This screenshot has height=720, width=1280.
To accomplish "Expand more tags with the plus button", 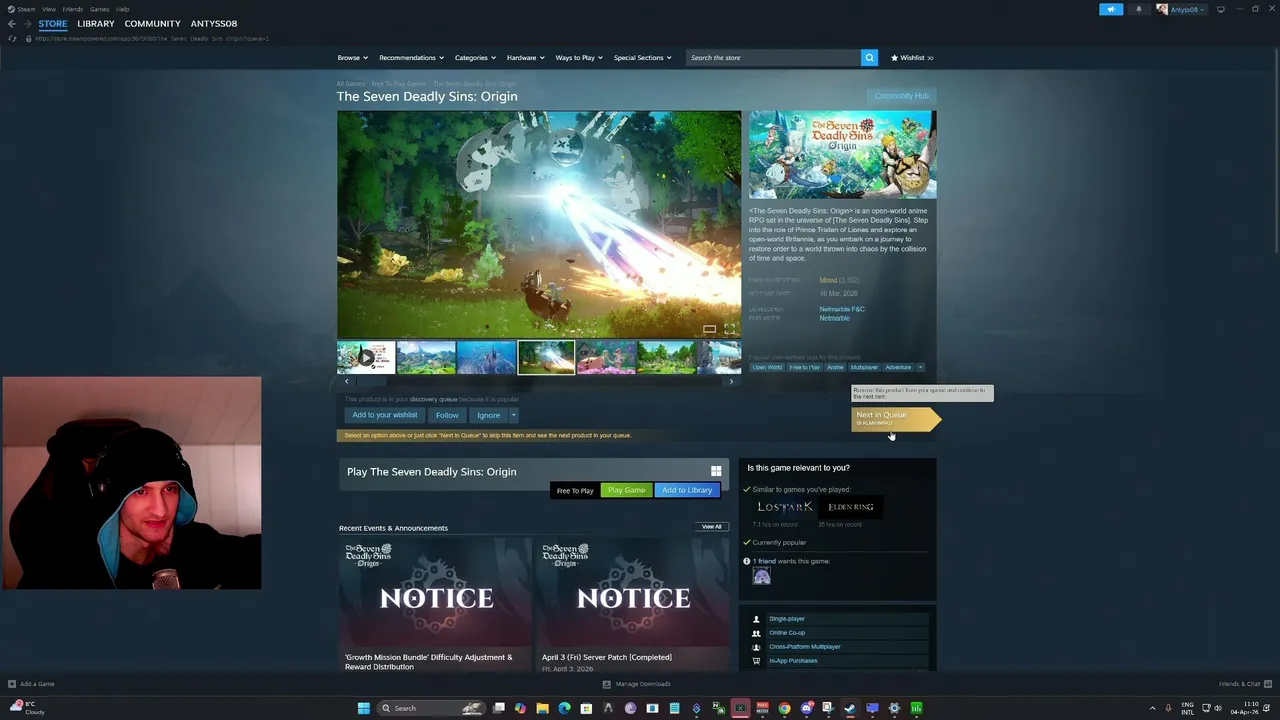I will (x=920, y=367).
